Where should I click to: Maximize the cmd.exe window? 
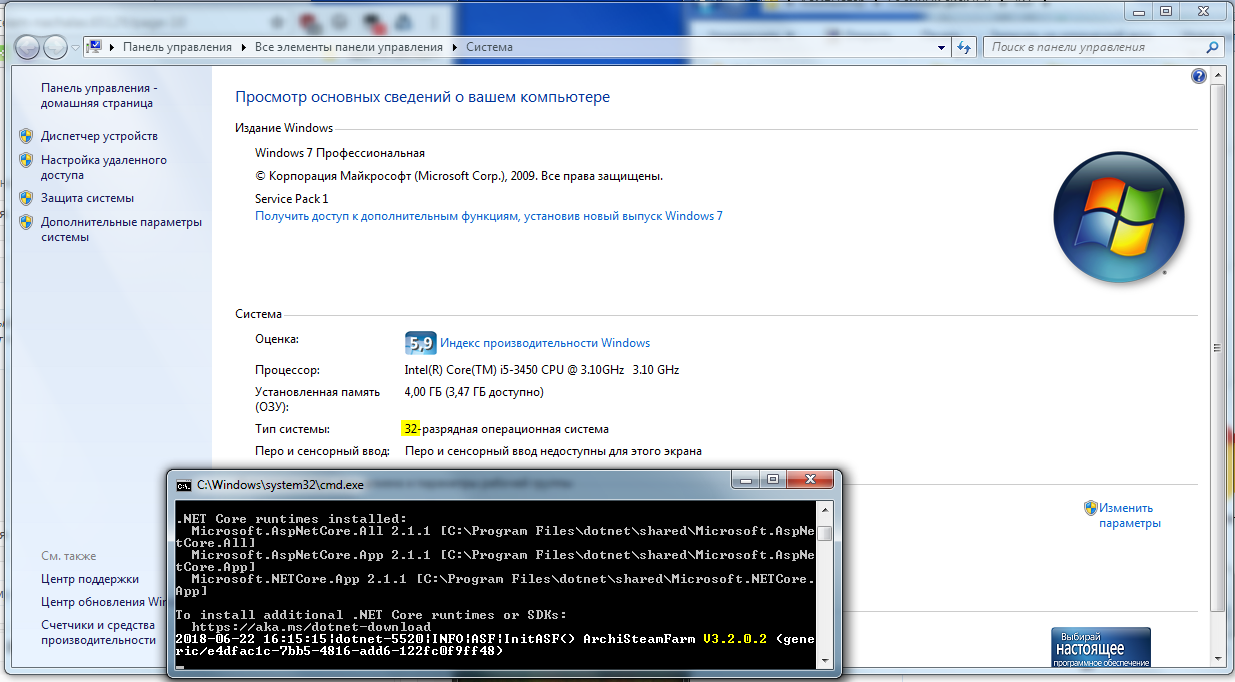pos(773,480)
